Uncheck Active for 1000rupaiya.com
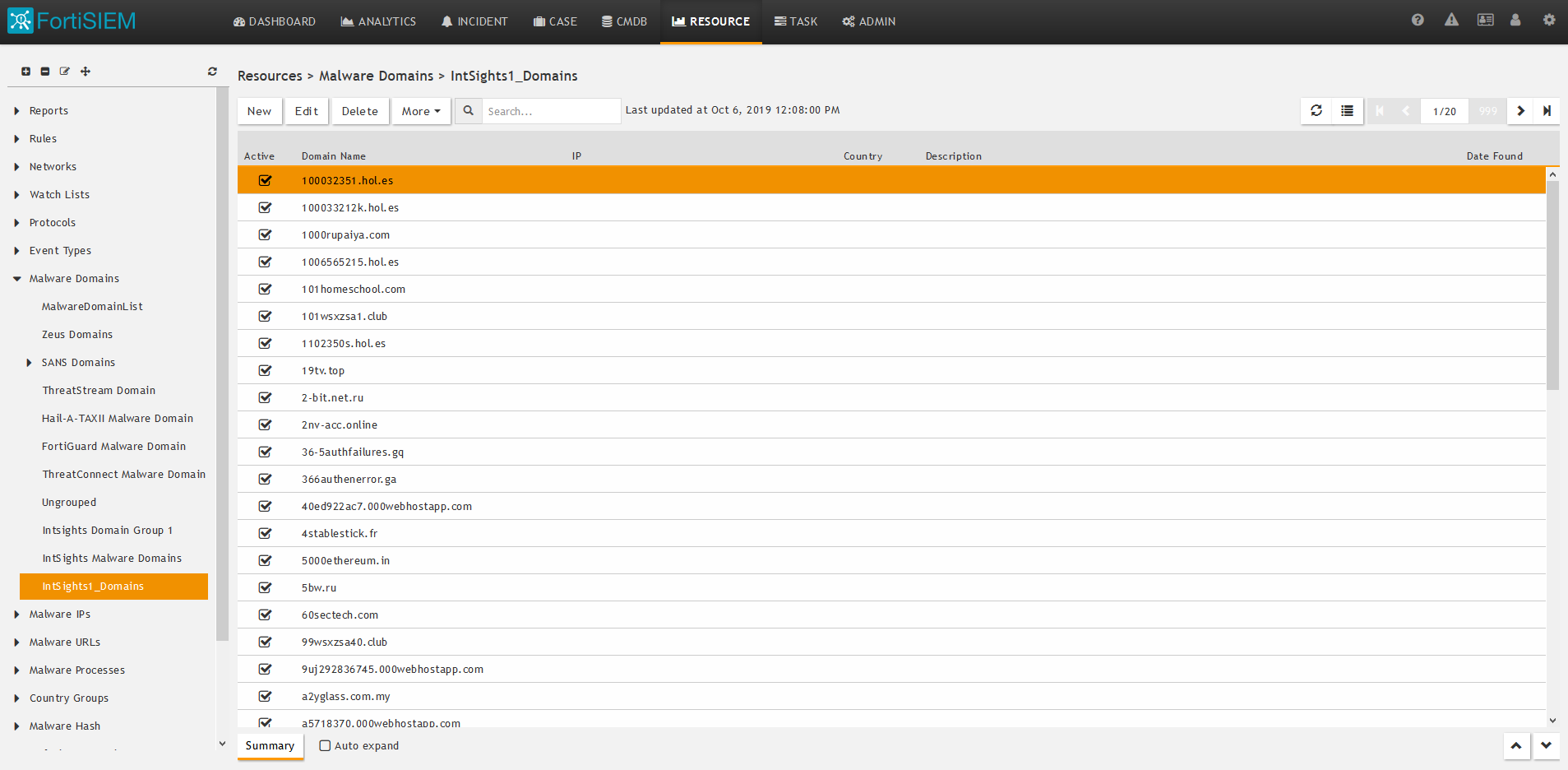Screen dimensions: 1568x770 click(265, 234)
